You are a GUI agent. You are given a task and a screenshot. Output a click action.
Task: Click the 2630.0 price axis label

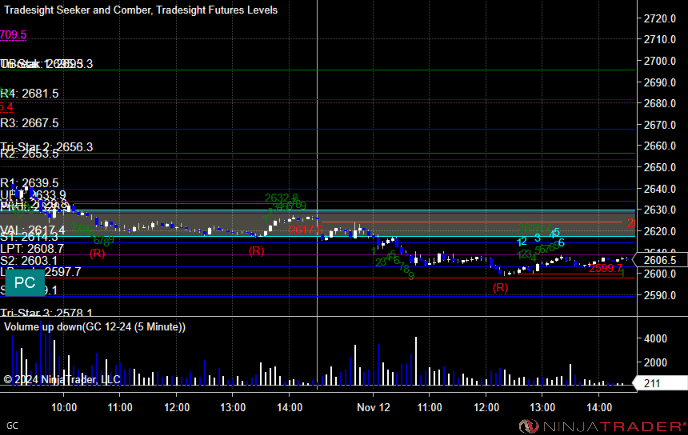coord(659,210)
